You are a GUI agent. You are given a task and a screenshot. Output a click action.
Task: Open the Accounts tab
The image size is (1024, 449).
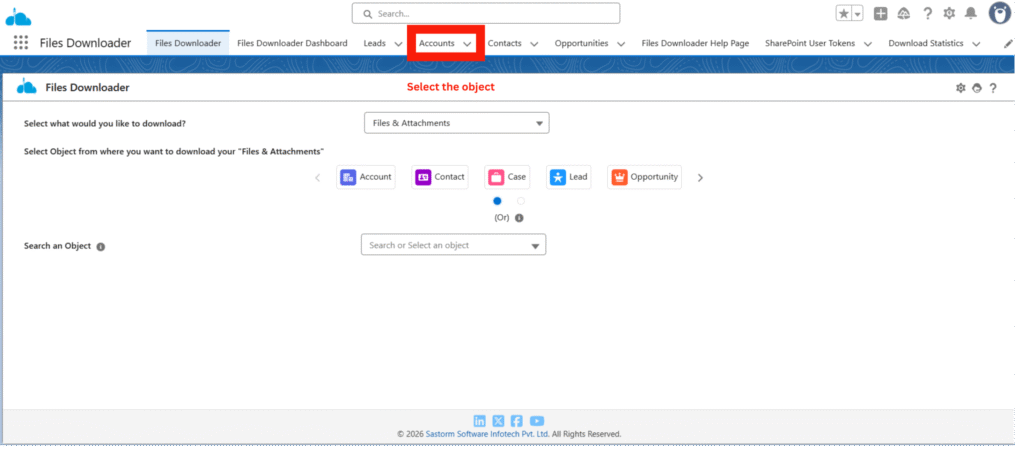[x=437, y=43]
